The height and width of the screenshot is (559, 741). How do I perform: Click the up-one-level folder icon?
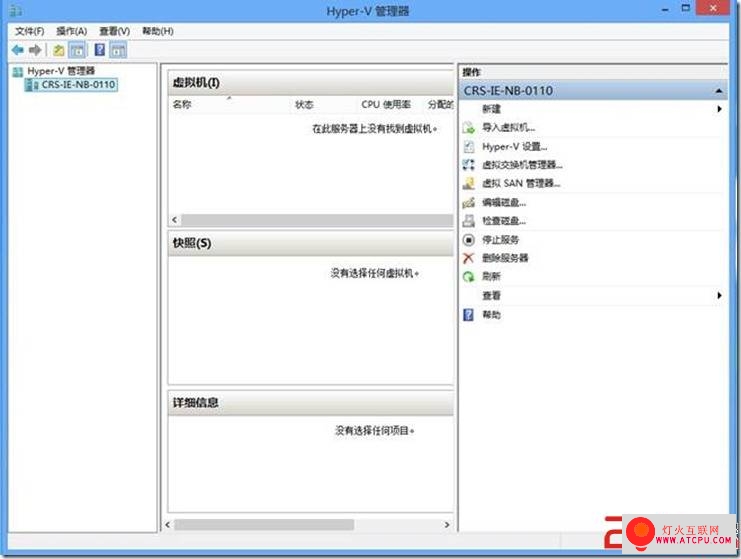59,50
